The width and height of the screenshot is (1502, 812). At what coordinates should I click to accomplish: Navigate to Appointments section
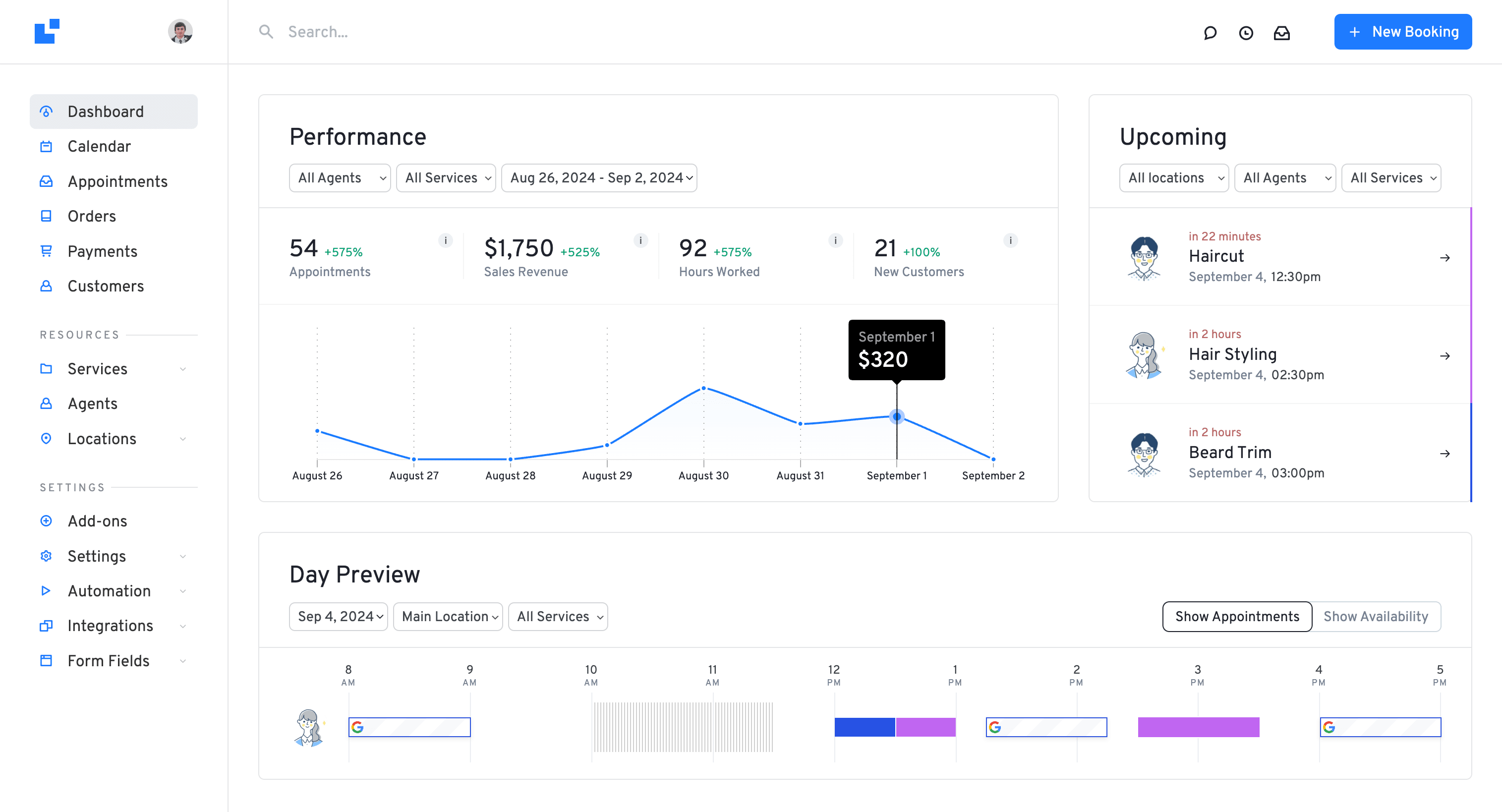click(x=118, y=181)
